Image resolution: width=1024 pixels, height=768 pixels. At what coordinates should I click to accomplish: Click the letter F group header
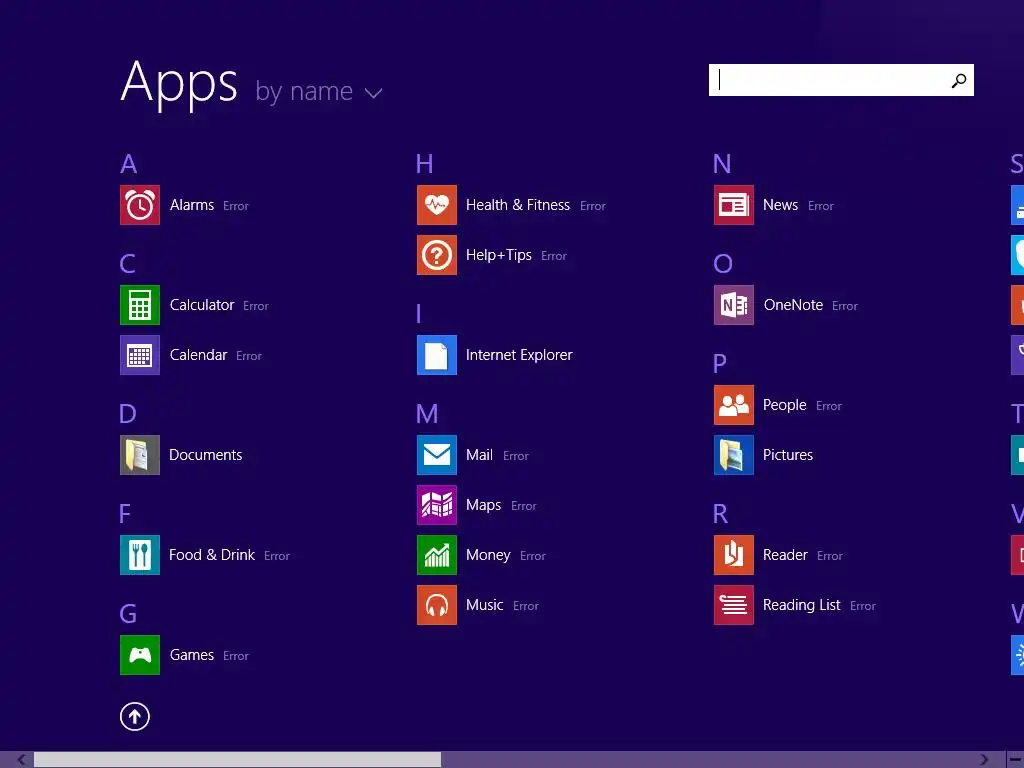pos(125,514)
